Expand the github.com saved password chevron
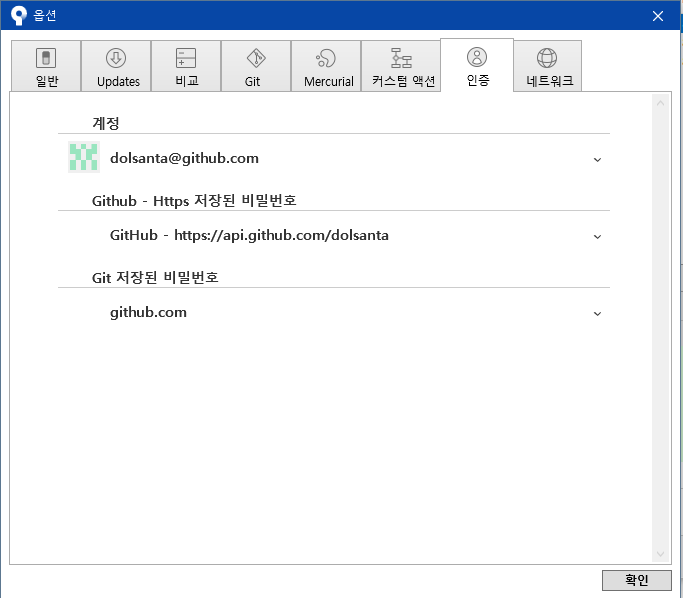683x598 pixels. pos(598,314)
